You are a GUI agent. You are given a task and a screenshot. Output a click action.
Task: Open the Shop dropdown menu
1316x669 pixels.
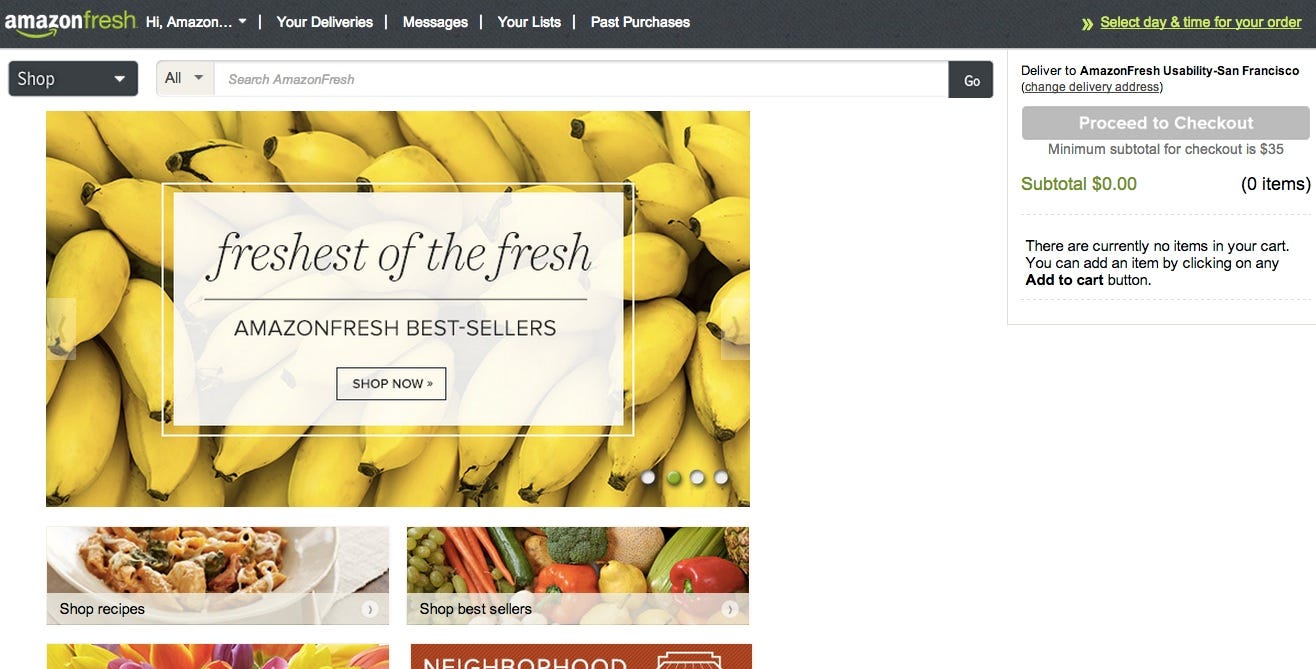[73, 79]
